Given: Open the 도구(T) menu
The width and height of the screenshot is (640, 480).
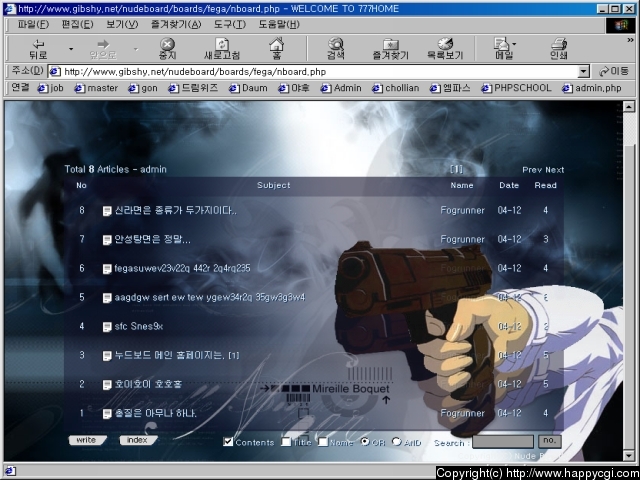Looking at the screenshot, I should [230, 24].
